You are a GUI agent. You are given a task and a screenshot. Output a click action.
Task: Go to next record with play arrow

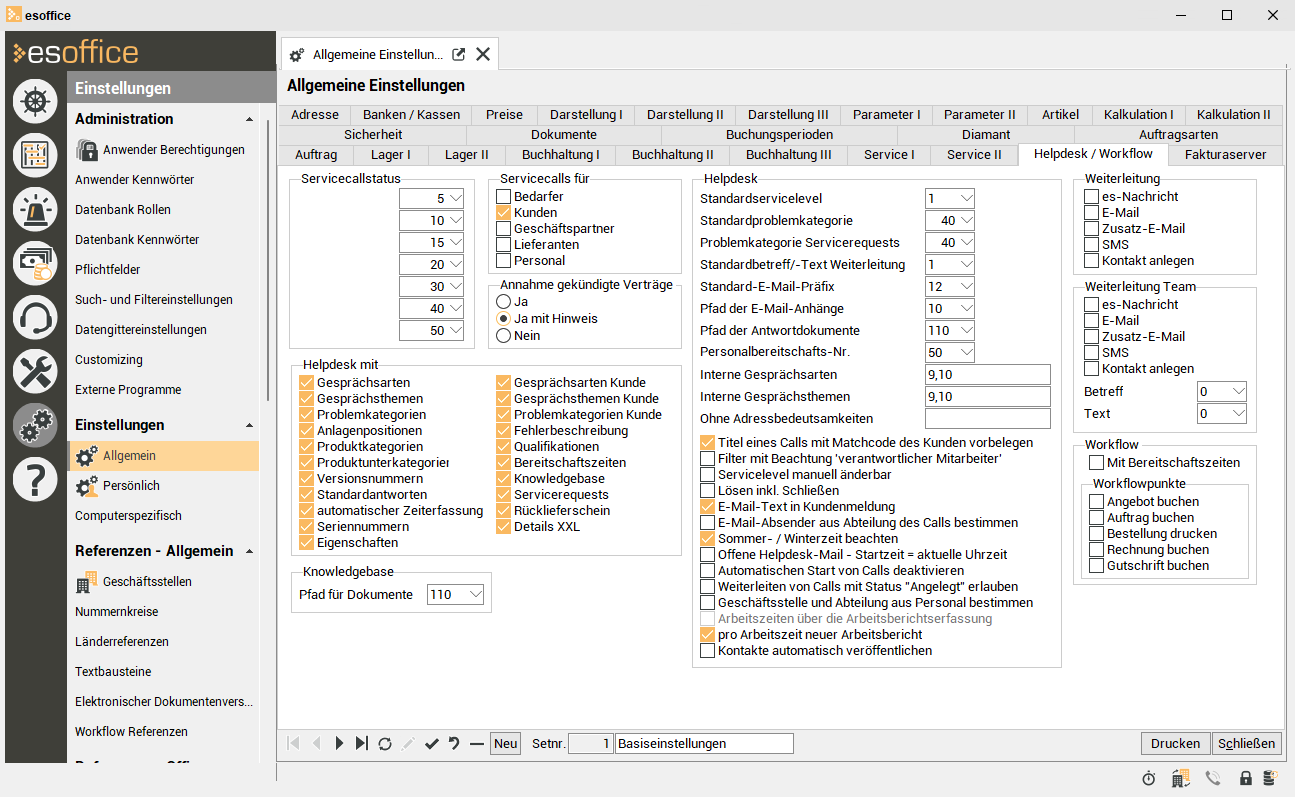pos(339,743)
